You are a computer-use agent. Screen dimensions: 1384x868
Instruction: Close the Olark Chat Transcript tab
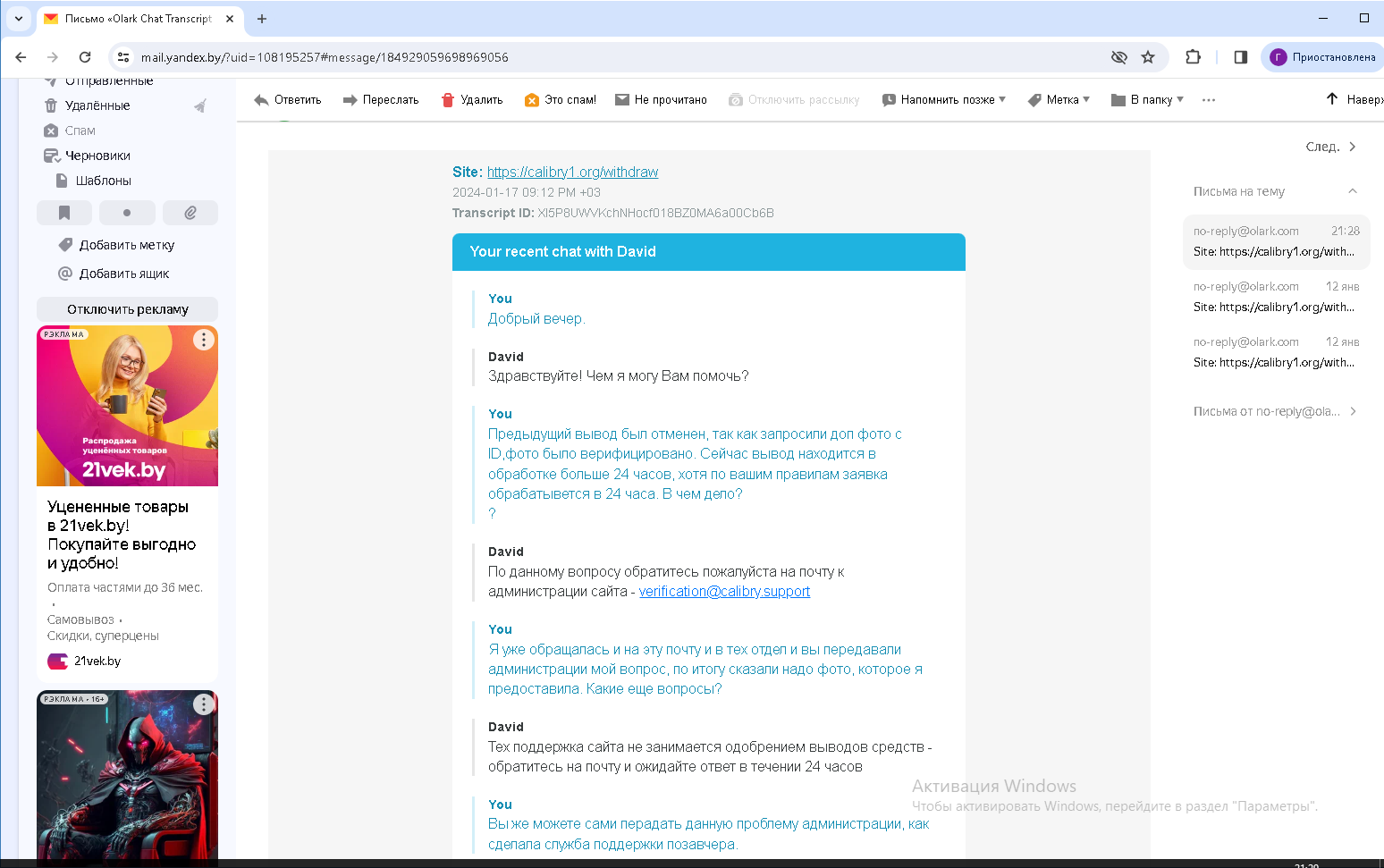(230, 19)
